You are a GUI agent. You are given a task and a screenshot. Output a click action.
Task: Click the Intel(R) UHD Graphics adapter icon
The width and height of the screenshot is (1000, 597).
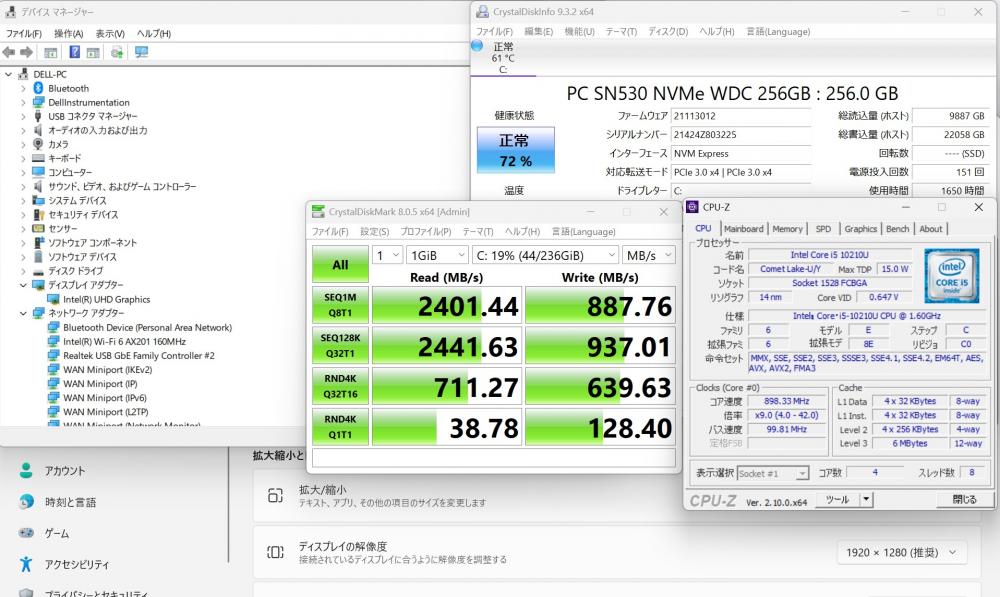coord(54,299)
